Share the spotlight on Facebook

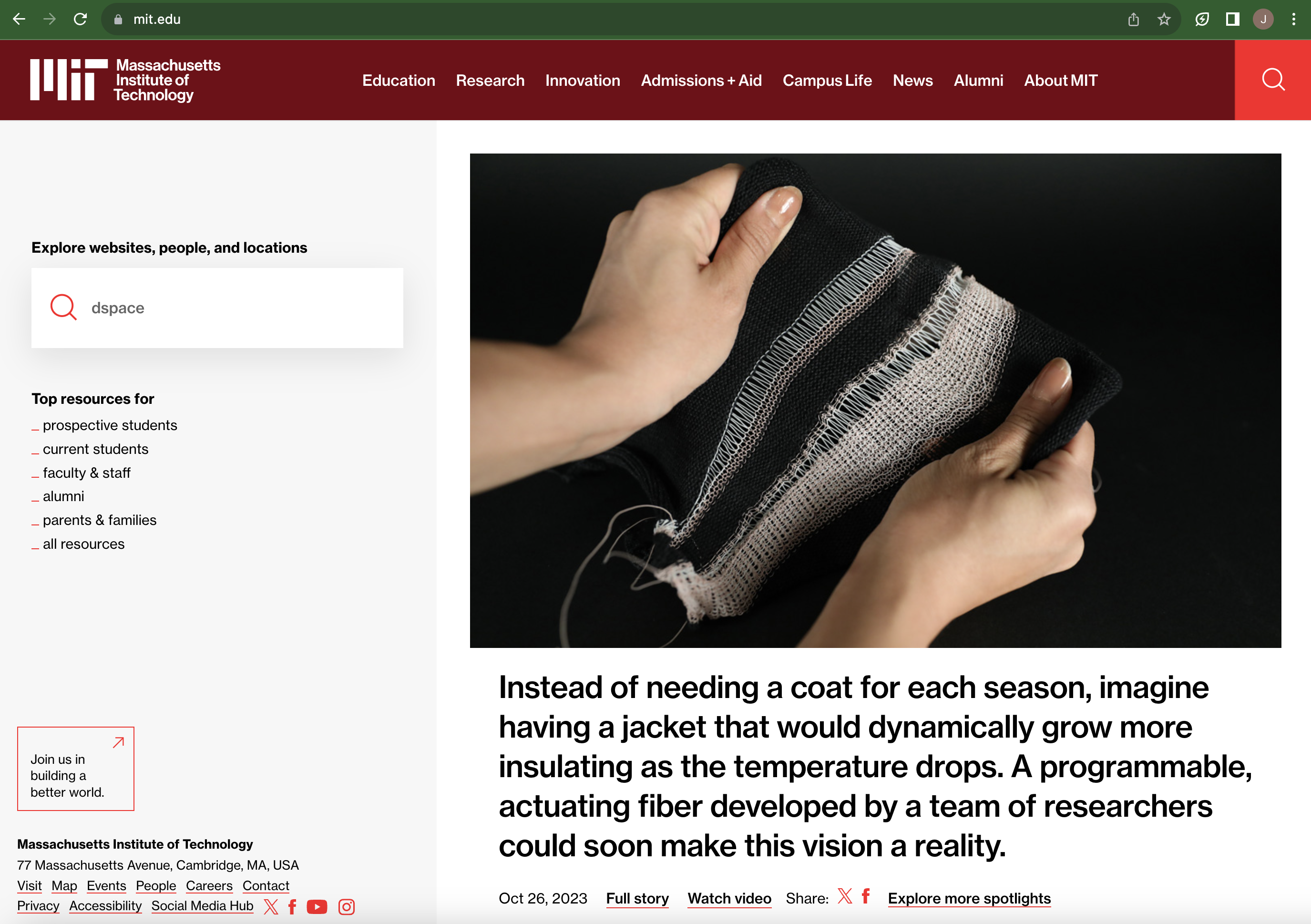click(x=866, y=896)
